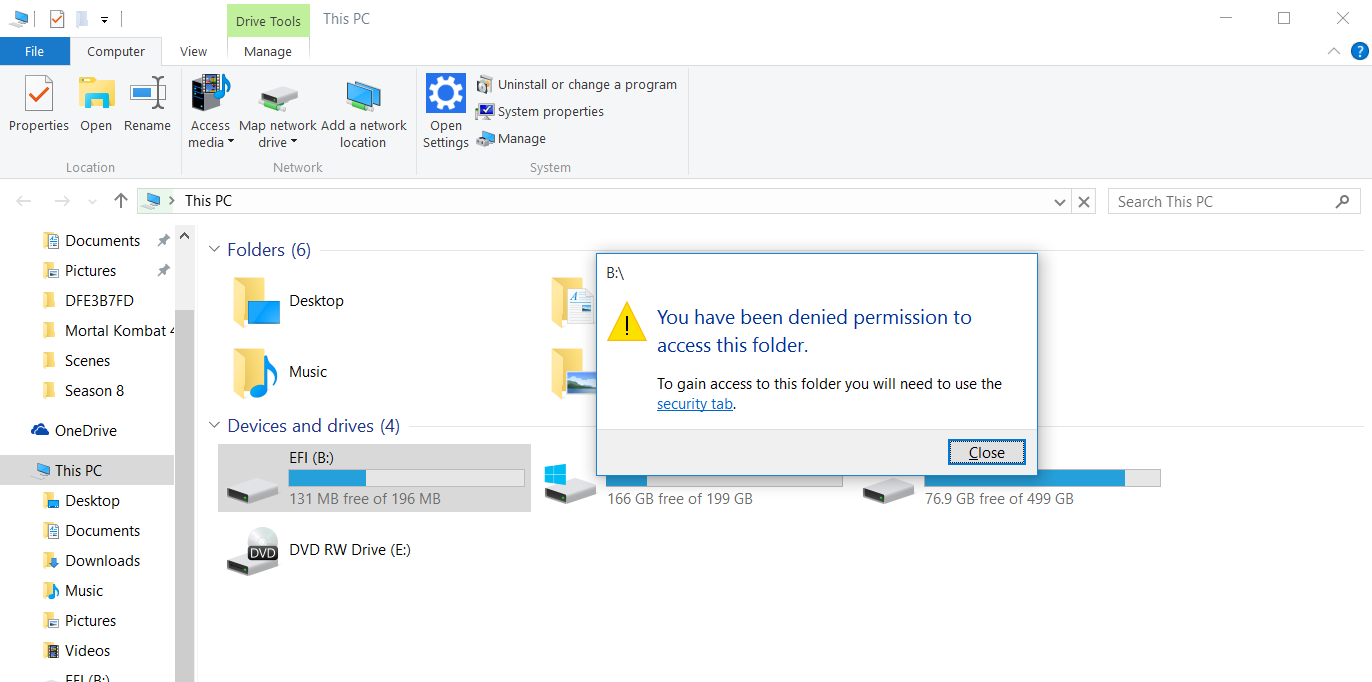The image size is (1372, 682).
Task: Switch to the View tab
Action: [194, 51]
